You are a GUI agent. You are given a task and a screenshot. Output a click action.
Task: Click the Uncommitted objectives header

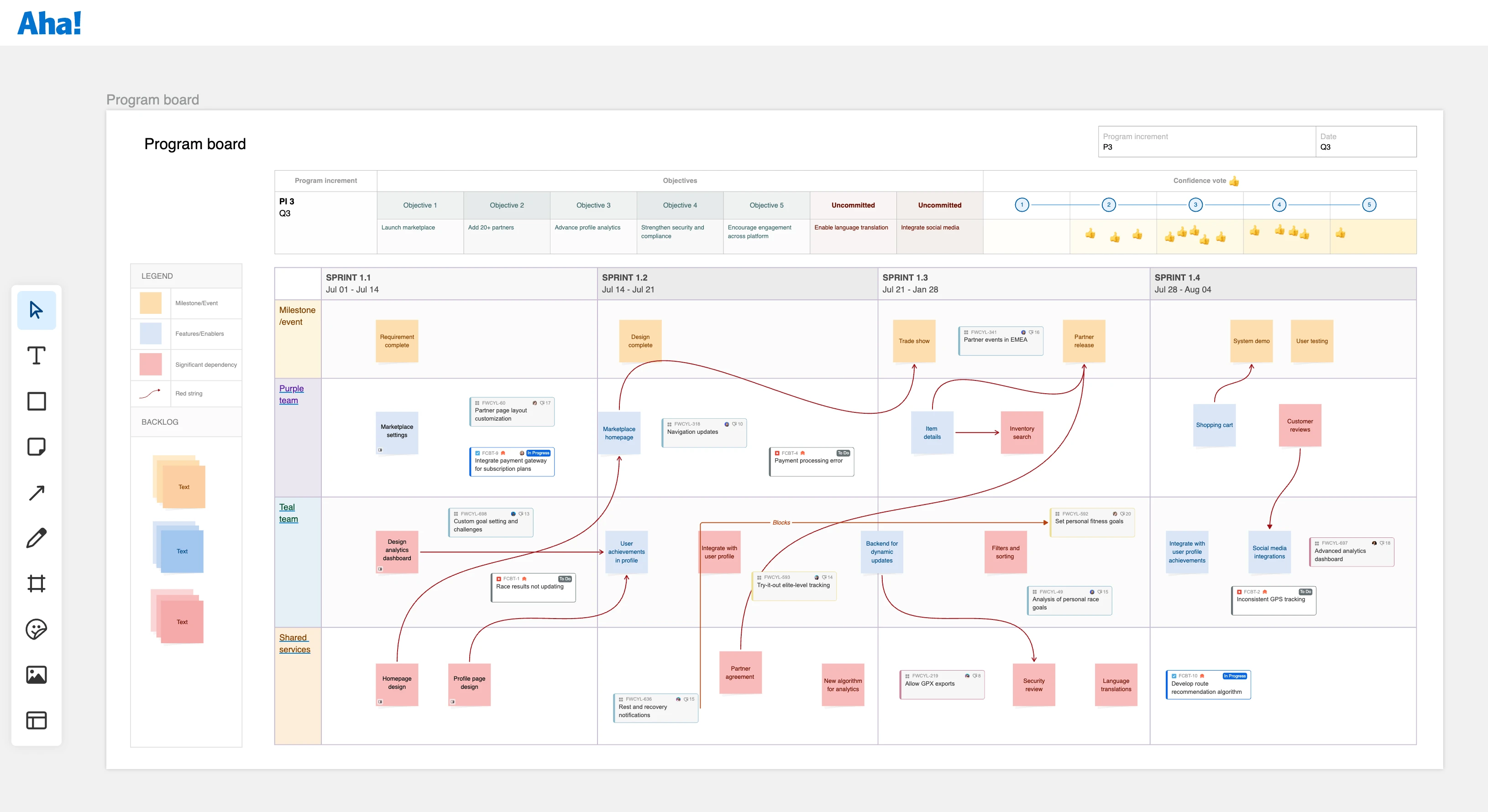[853, 205]
